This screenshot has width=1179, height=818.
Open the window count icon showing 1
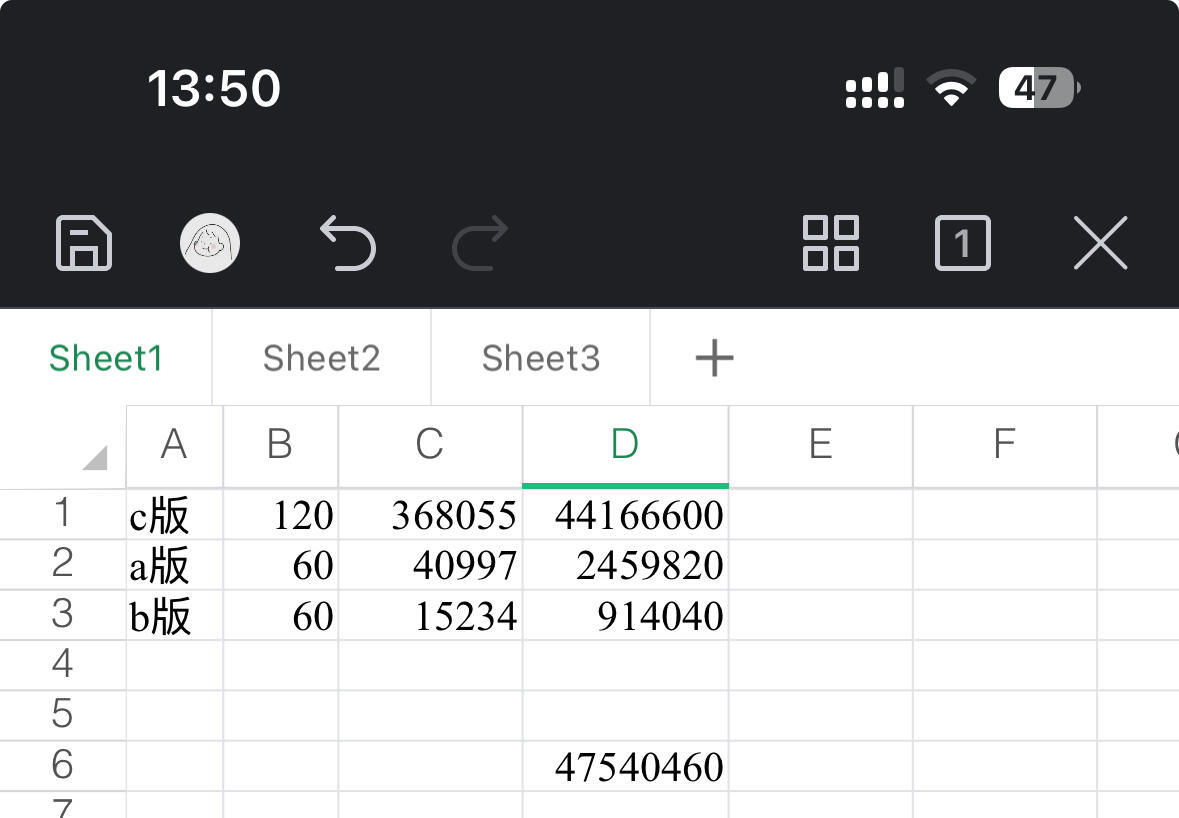tap(962, 243)
